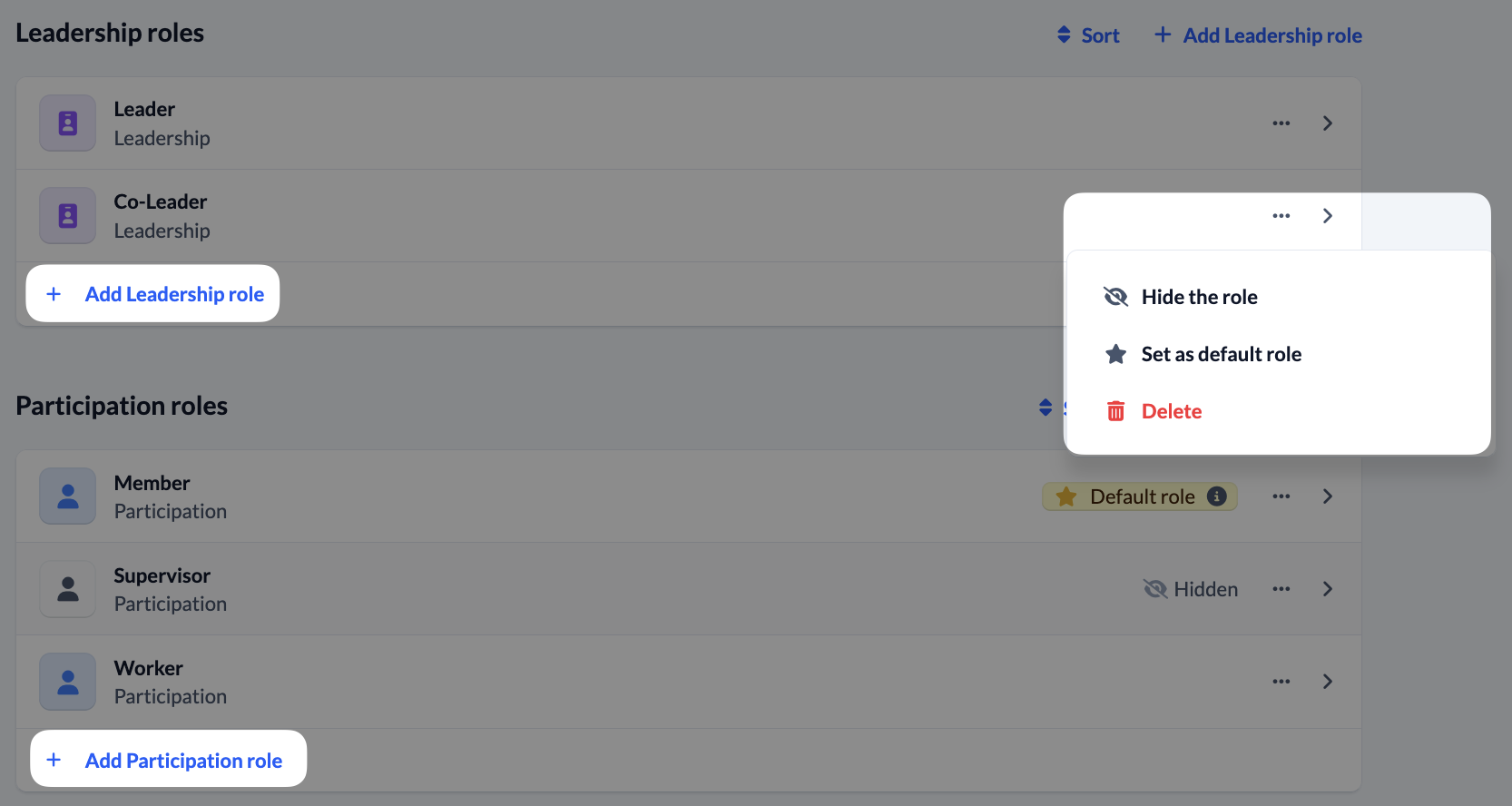Click the Supervisor role person icon
This screenshot has width=1512, height=806.
pyautogui.click(x=68, y=589)
